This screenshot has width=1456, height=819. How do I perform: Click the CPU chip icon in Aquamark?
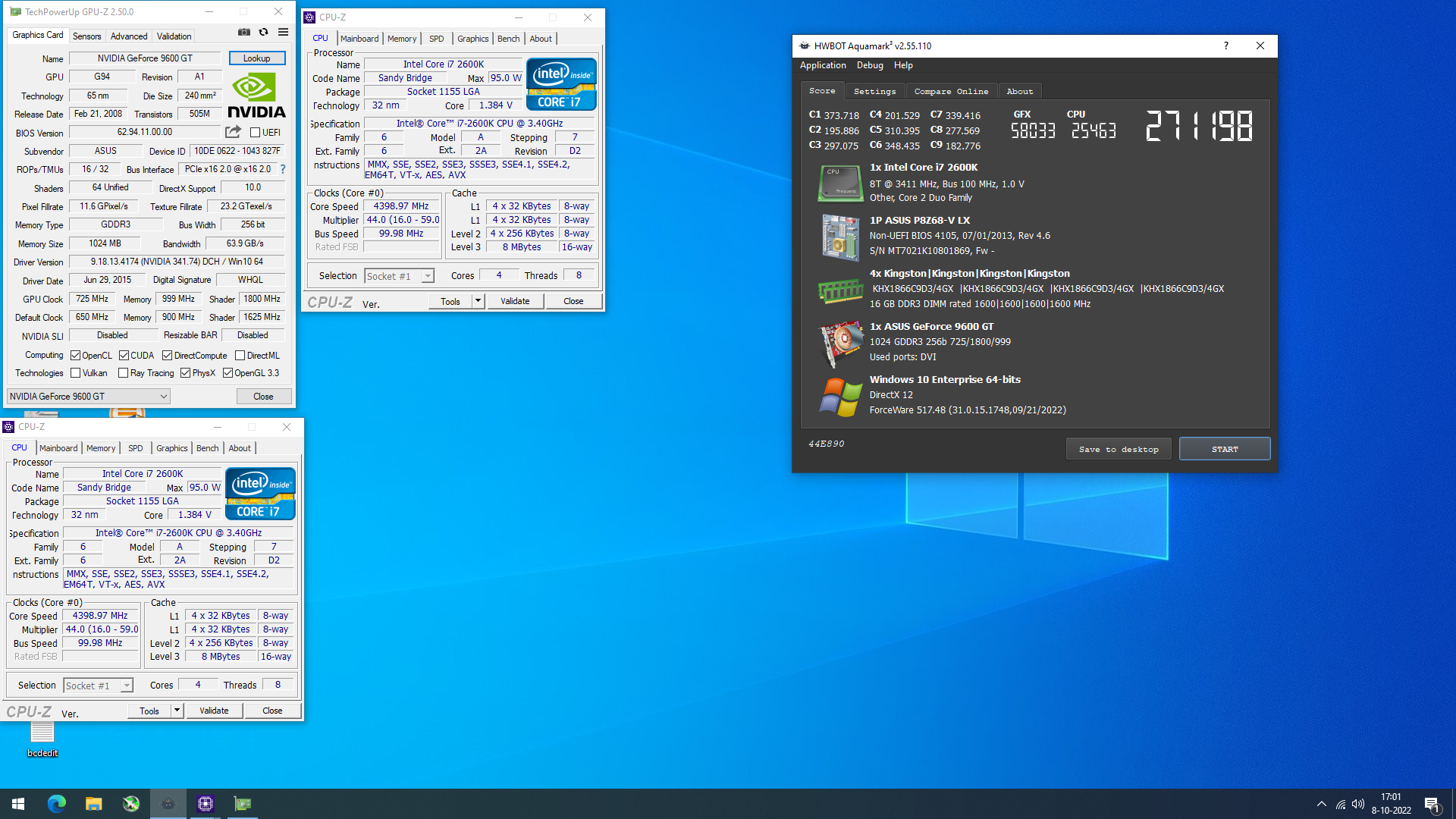pos(840,183)
